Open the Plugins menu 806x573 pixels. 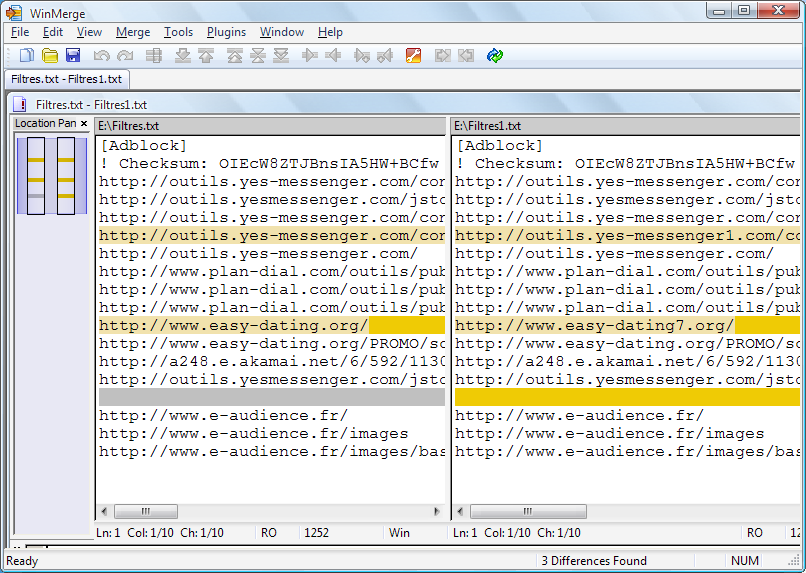pyautogui.click(x=226, y=32)
